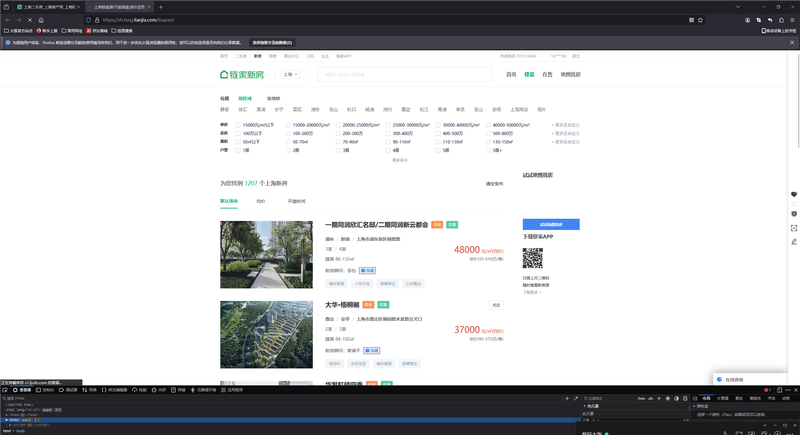Select the default sort tab
The image size is (800, 435).
pos(229,201)
